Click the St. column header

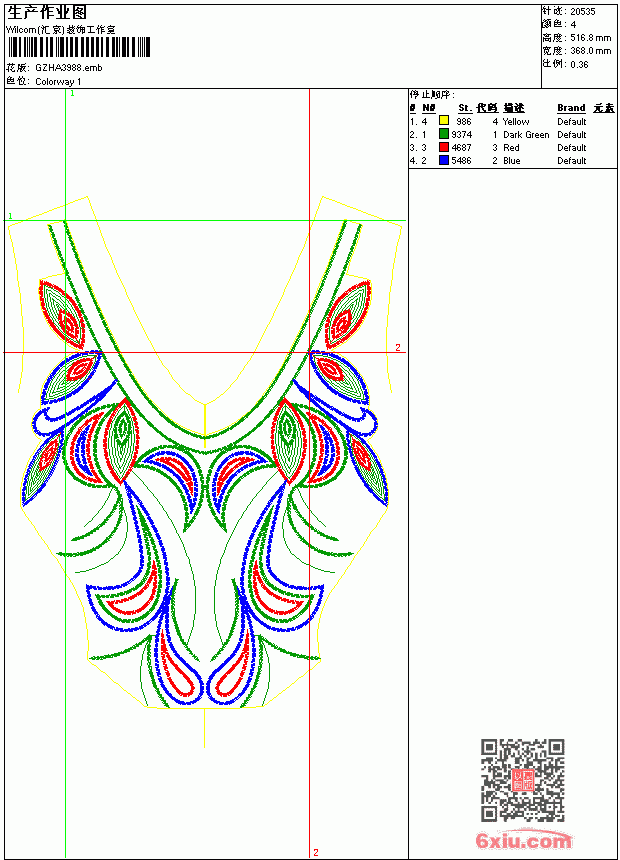click(465, 108)
